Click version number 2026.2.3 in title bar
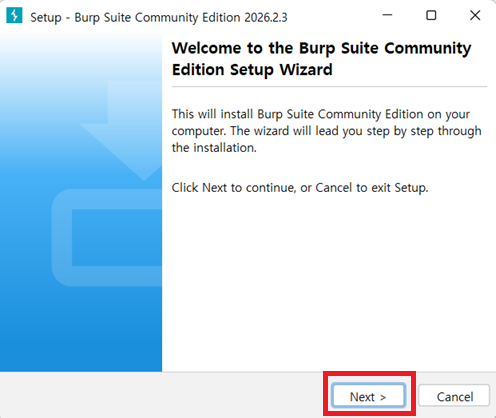 tap(266, 17)
